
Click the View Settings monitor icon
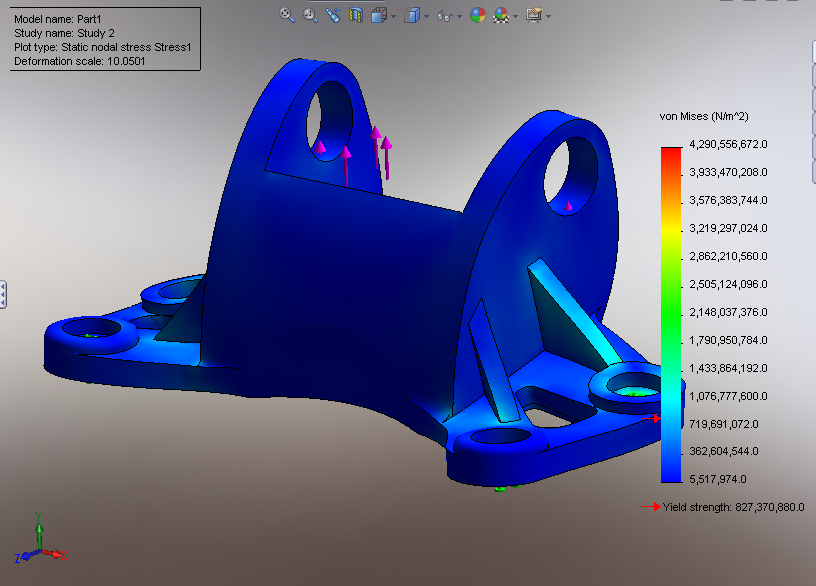click(x=533, y=14)
